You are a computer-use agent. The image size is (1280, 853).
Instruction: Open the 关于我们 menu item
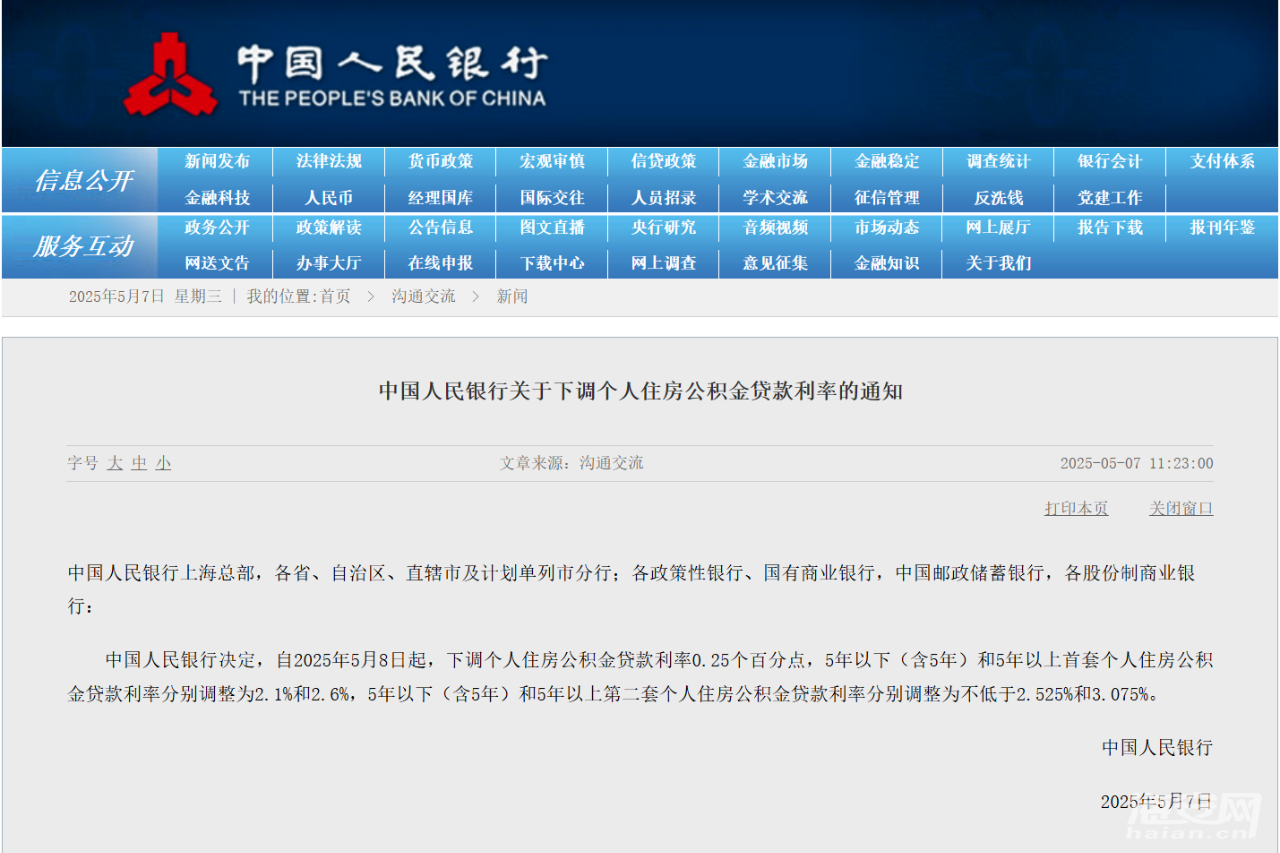pos(997,263)
